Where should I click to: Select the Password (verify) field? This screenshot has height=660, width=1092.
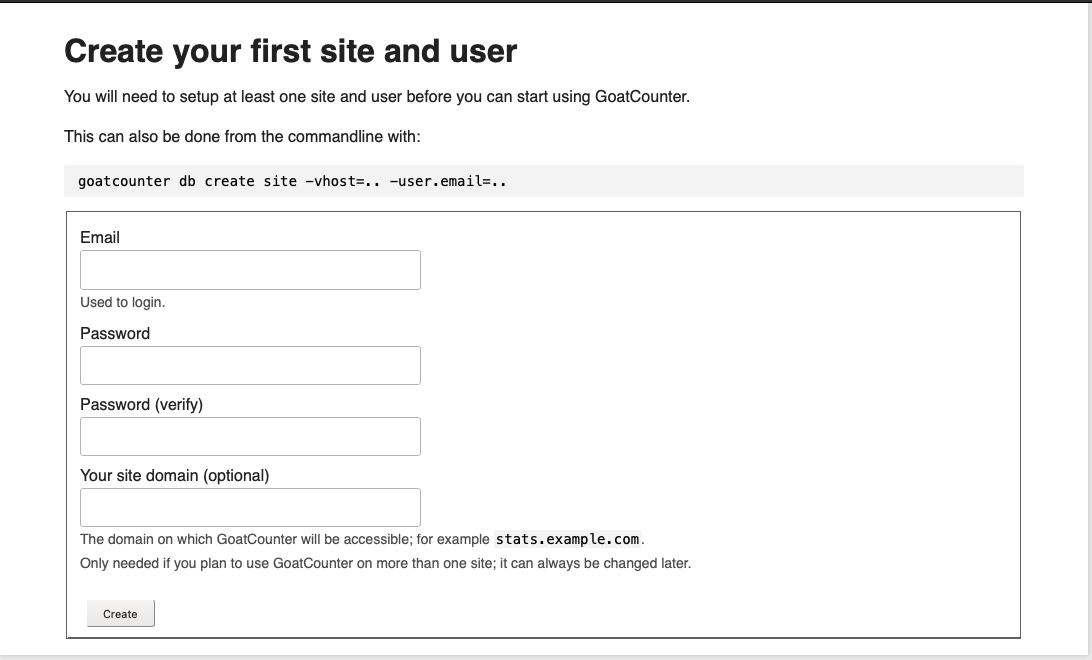[x=250, y=437]
